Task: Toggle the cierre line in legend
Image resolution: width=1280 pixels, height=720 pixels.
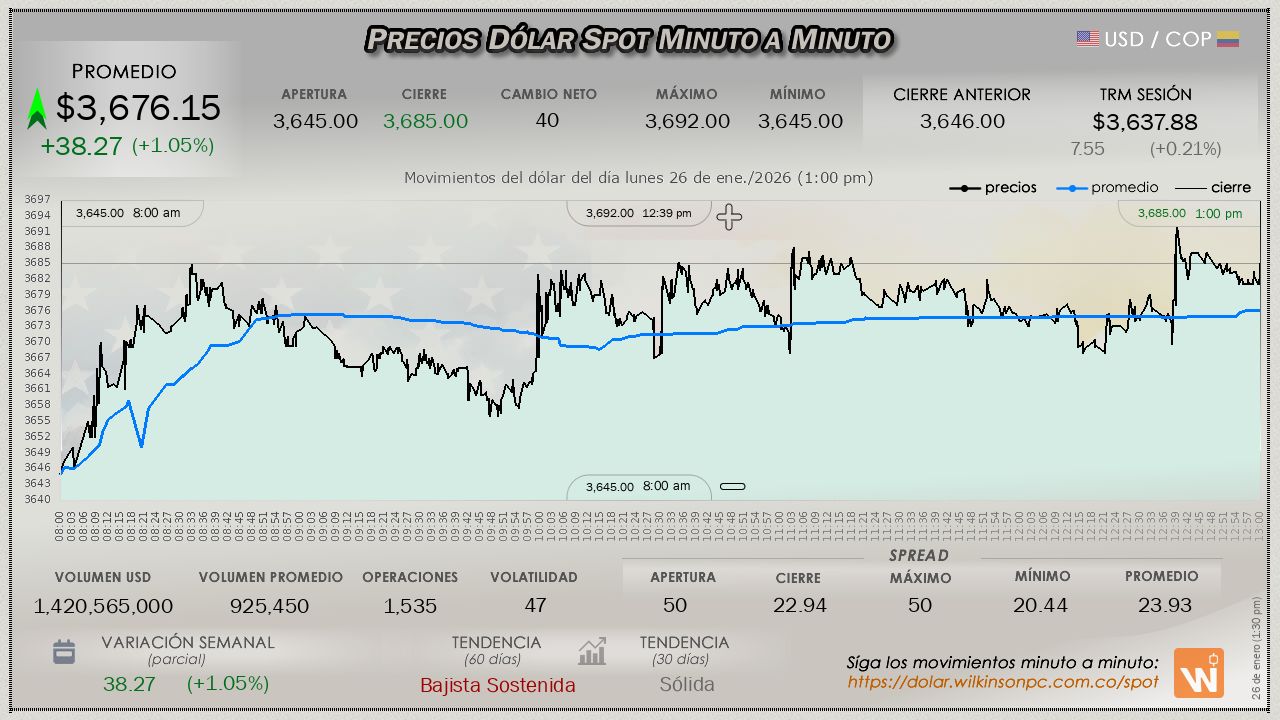Action: tap(1212, 188)
